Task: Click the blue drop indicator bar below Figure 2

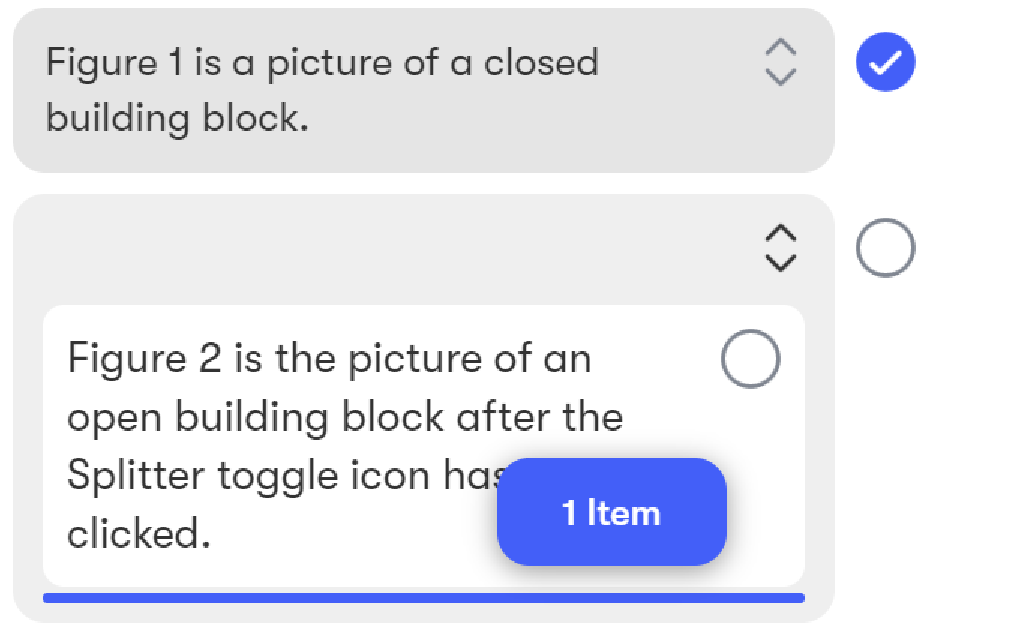Action: point(424,598)
